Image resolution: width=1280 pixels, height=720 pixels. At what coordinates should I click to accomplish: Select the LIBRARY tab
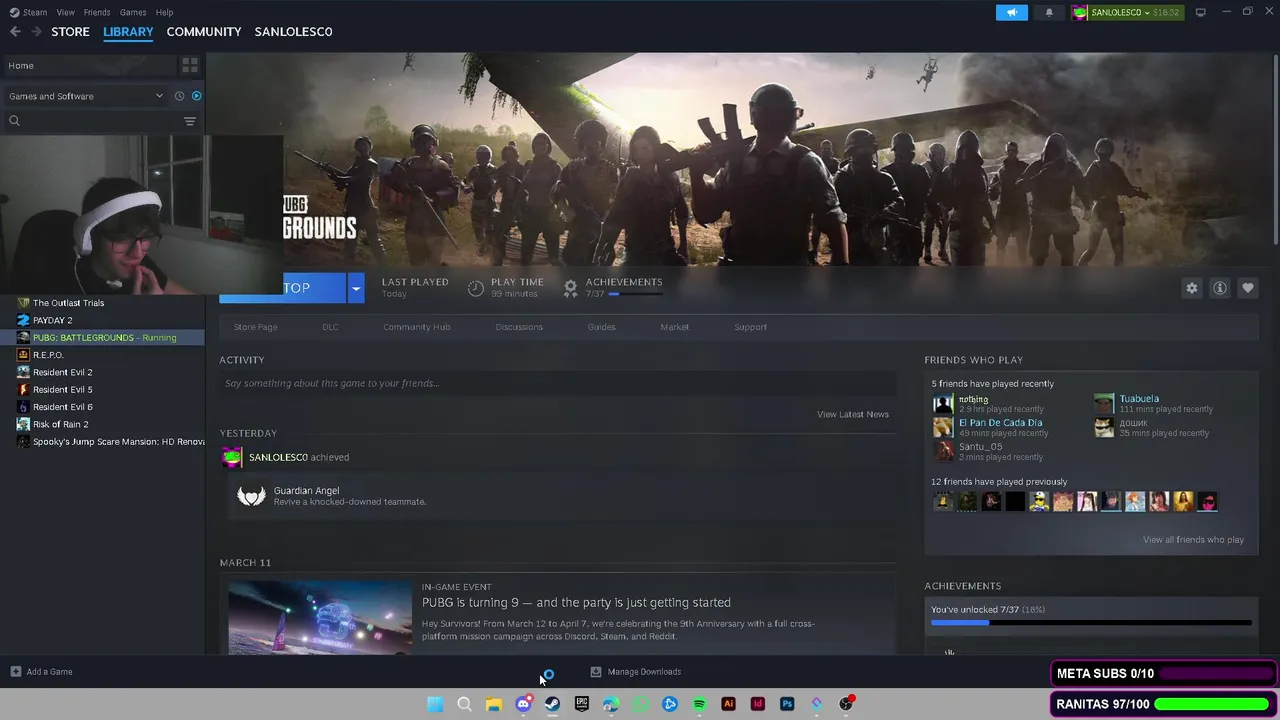[x=128, y=31]
